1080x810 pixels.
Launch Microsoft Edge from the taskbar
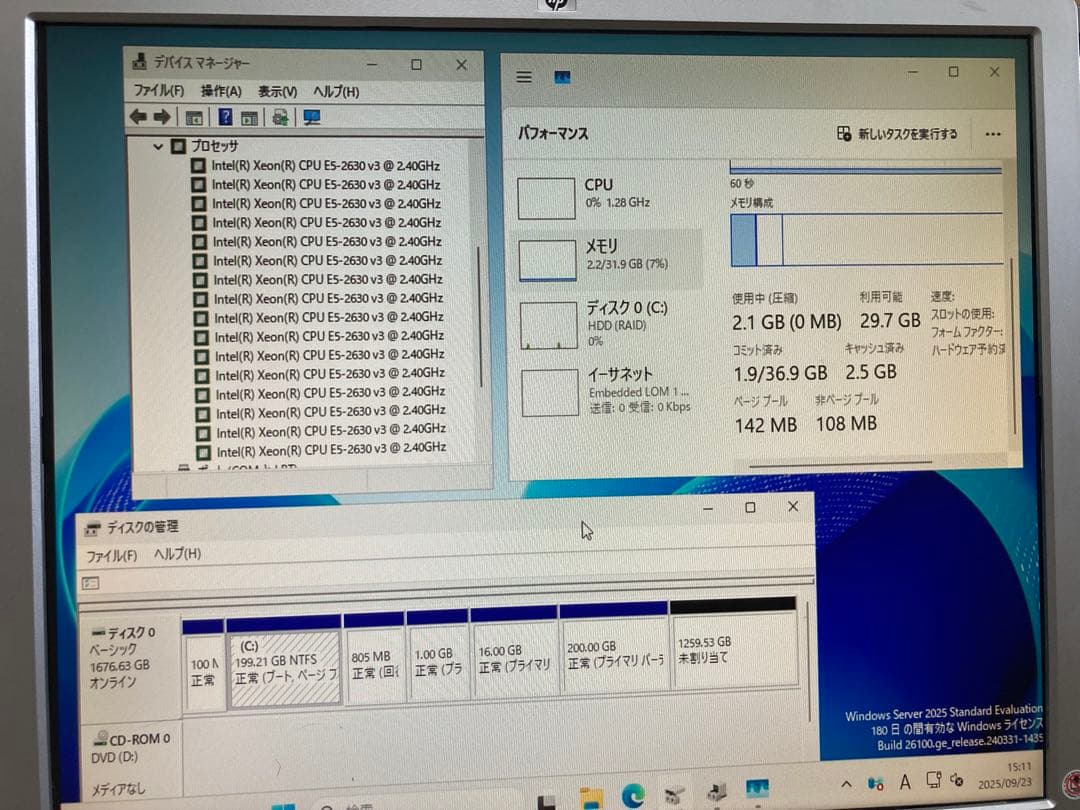tap(632, 796)
